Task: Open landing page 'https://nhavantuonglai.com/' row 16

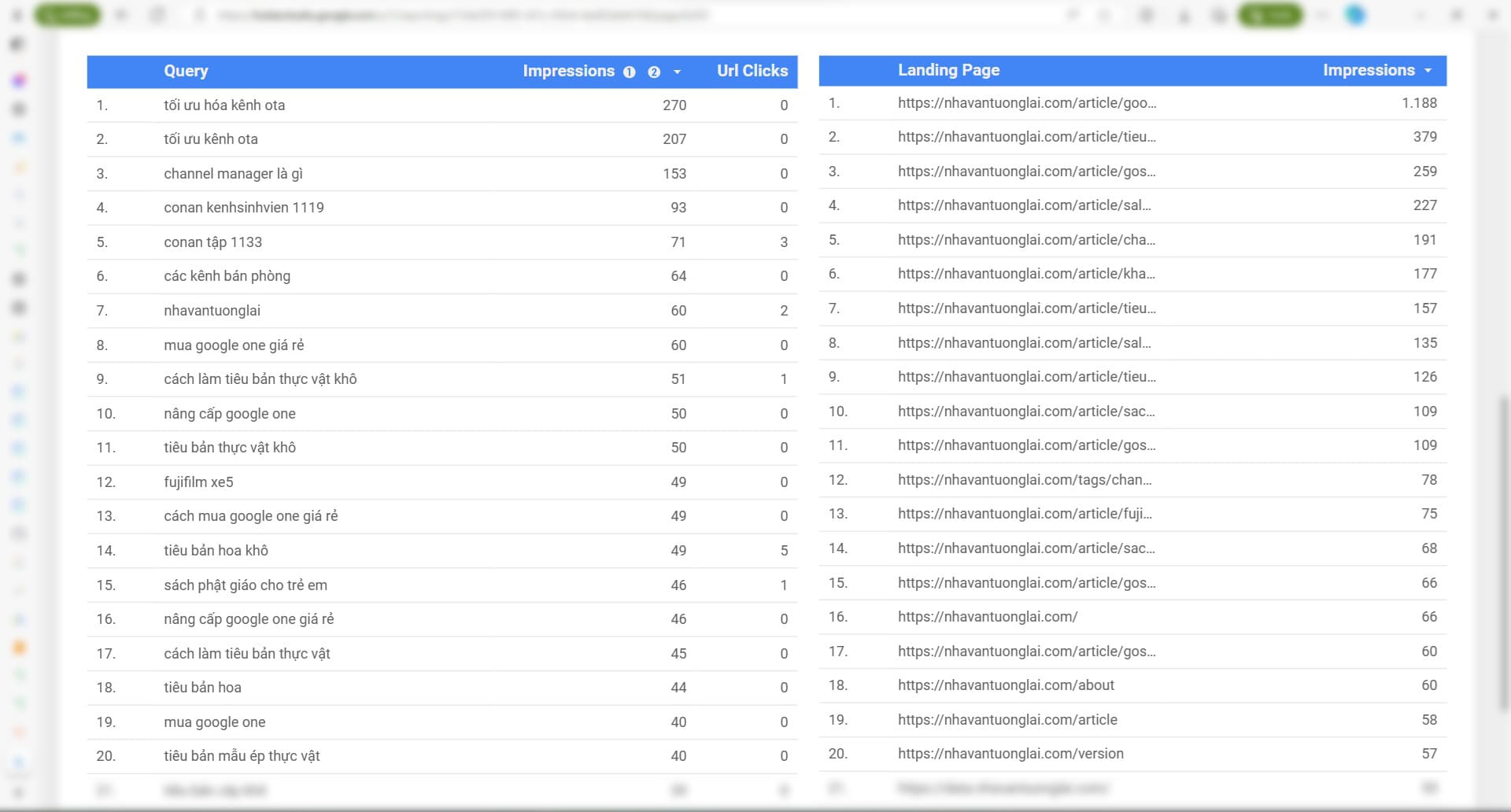Action: coord(988,617)
